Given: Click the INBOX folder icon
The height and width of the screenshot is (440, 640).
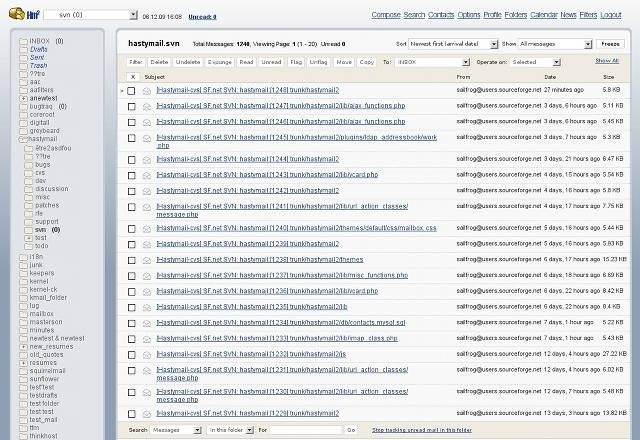Looking at the screenshot, I should click(x=23, y=41).
